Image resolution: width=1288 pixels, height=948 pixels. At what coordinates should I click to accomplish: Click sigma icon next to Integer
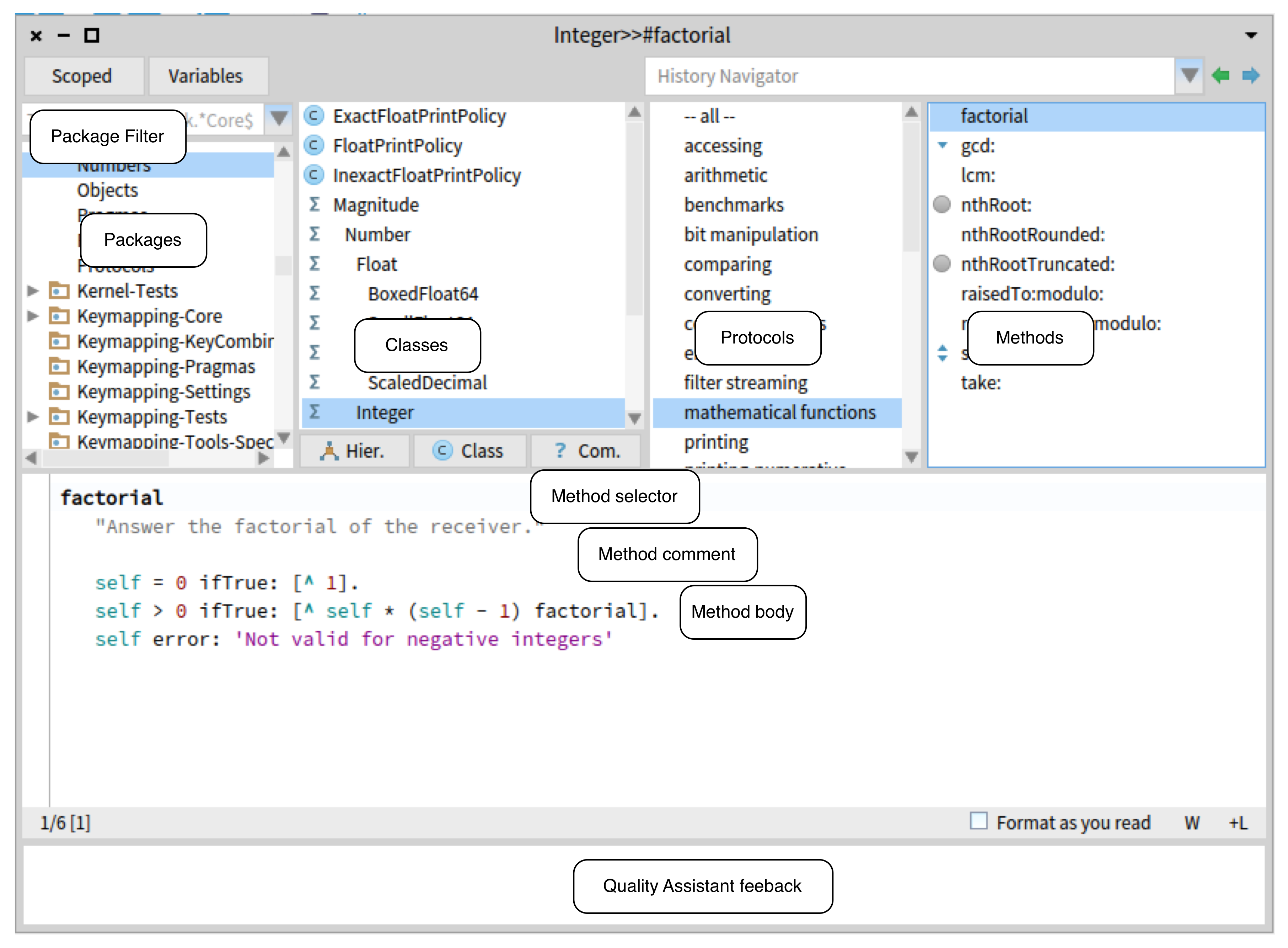pos(314,411)
